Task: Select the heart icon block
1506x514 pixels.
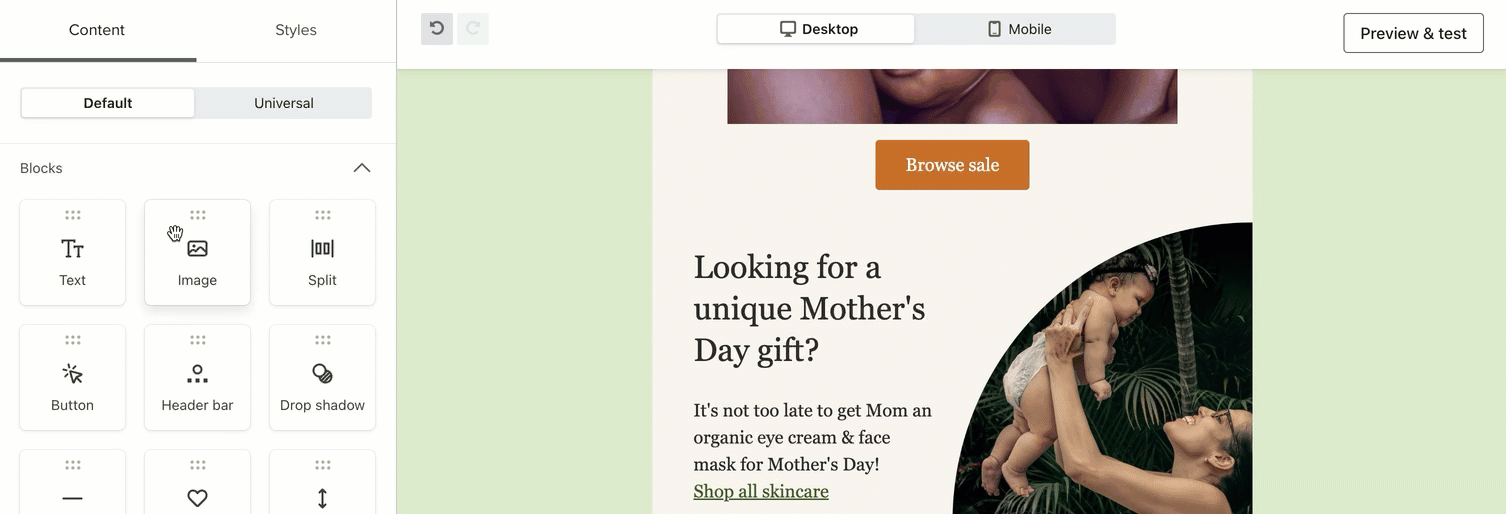Action: point(198,497)
